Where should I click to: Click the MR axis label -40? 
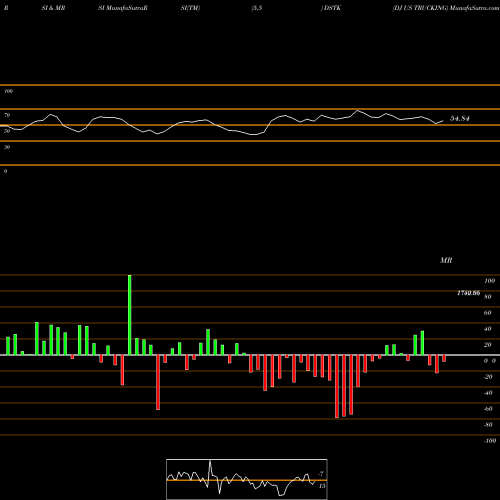488,393
